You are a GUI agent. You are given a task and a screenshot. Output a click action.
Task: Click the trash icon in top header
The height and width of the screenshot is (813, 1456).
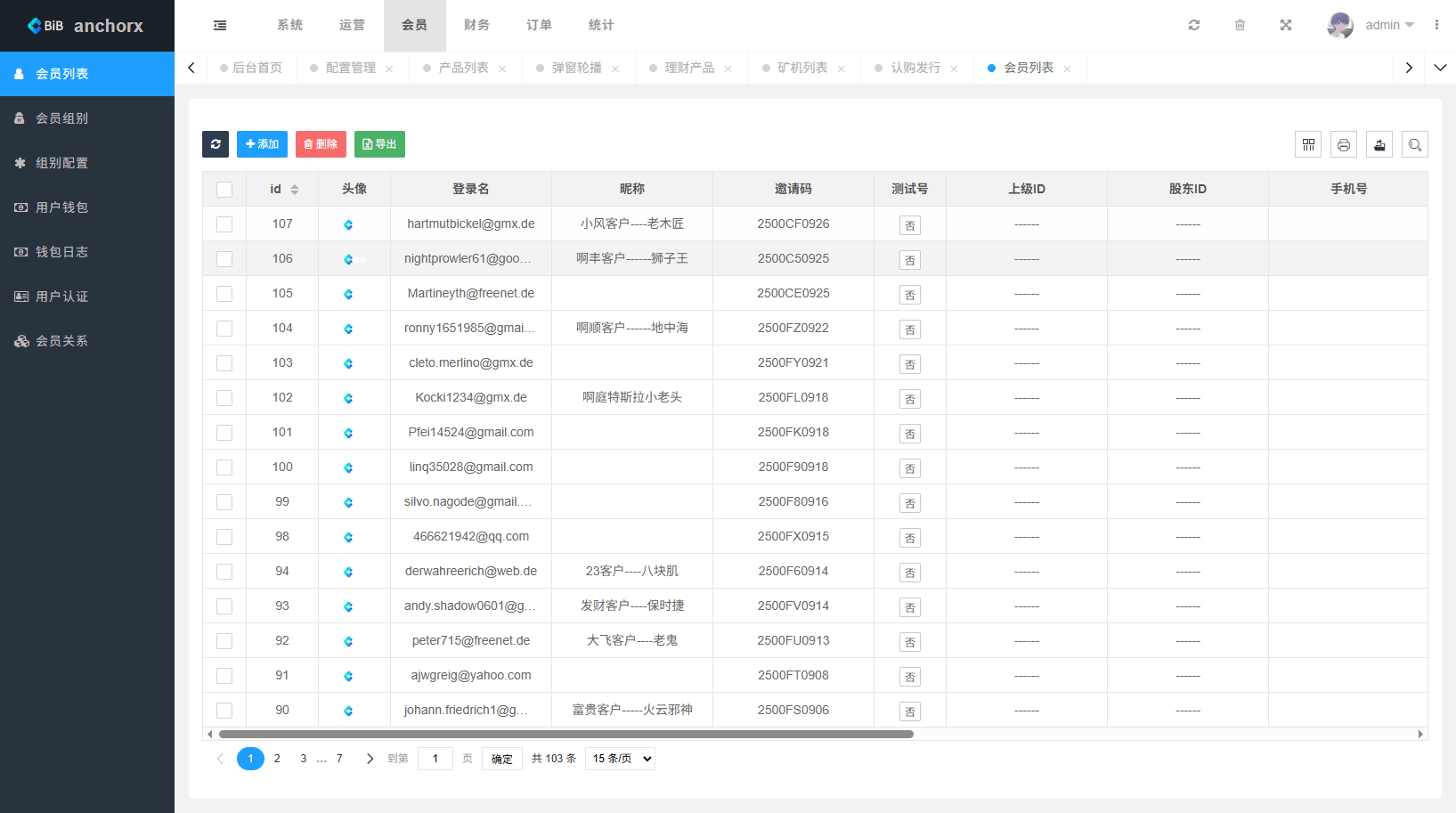click(x=1240, y=25)
